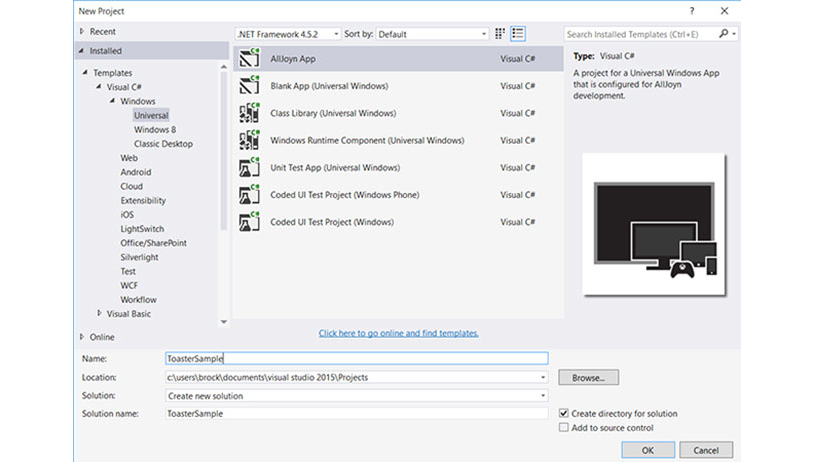Open the Solution combo box
Image resolution: width=814 pixels, height=462 pixels.
357,396
